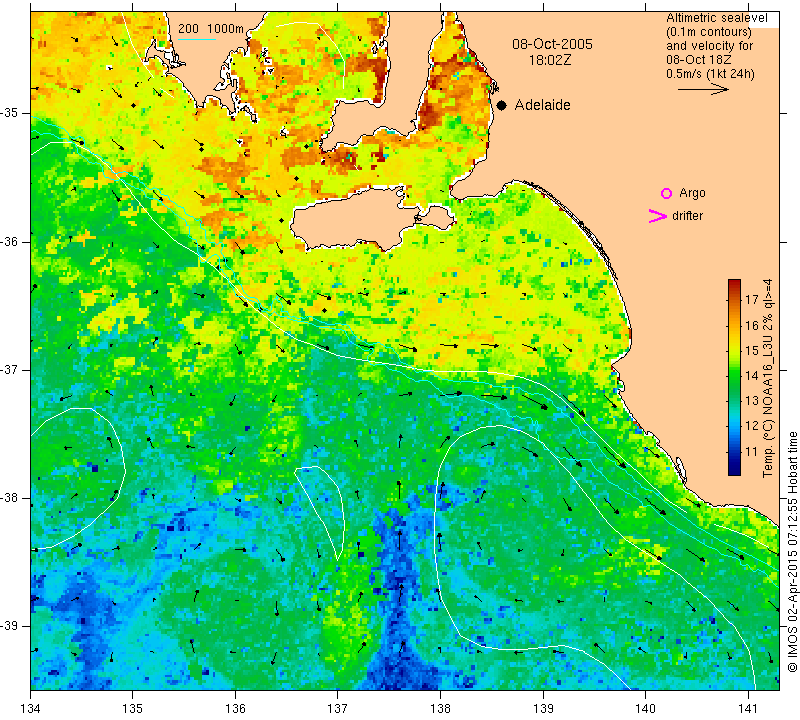Click the '141' longitude axis label
Viewport: 800px width, 720px height.
click(748, 709)
